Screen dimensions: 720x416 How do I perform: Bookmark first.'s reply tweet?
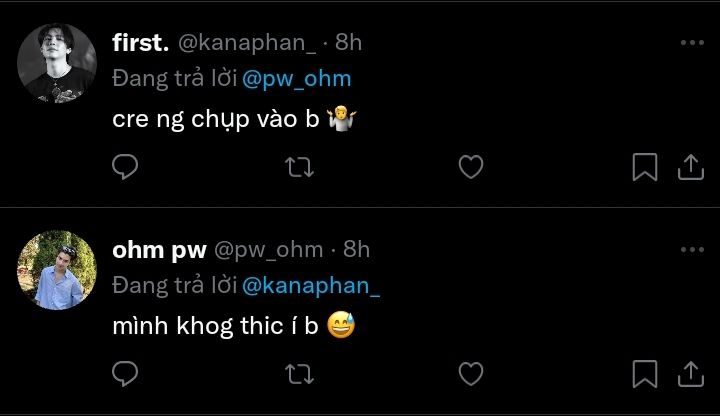pyautogui.click(x=645, y=167)
